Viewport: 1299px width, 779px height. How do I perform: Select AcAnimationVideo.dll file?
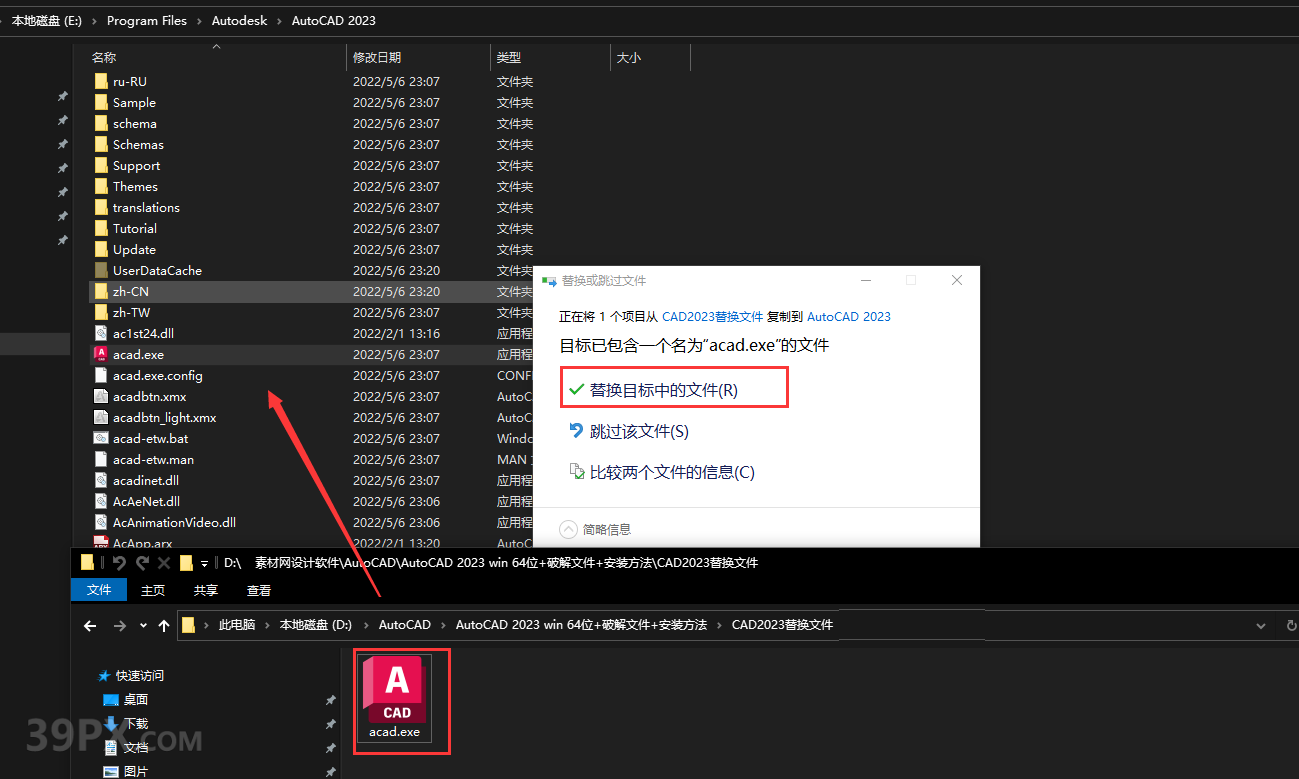point(174,522)
